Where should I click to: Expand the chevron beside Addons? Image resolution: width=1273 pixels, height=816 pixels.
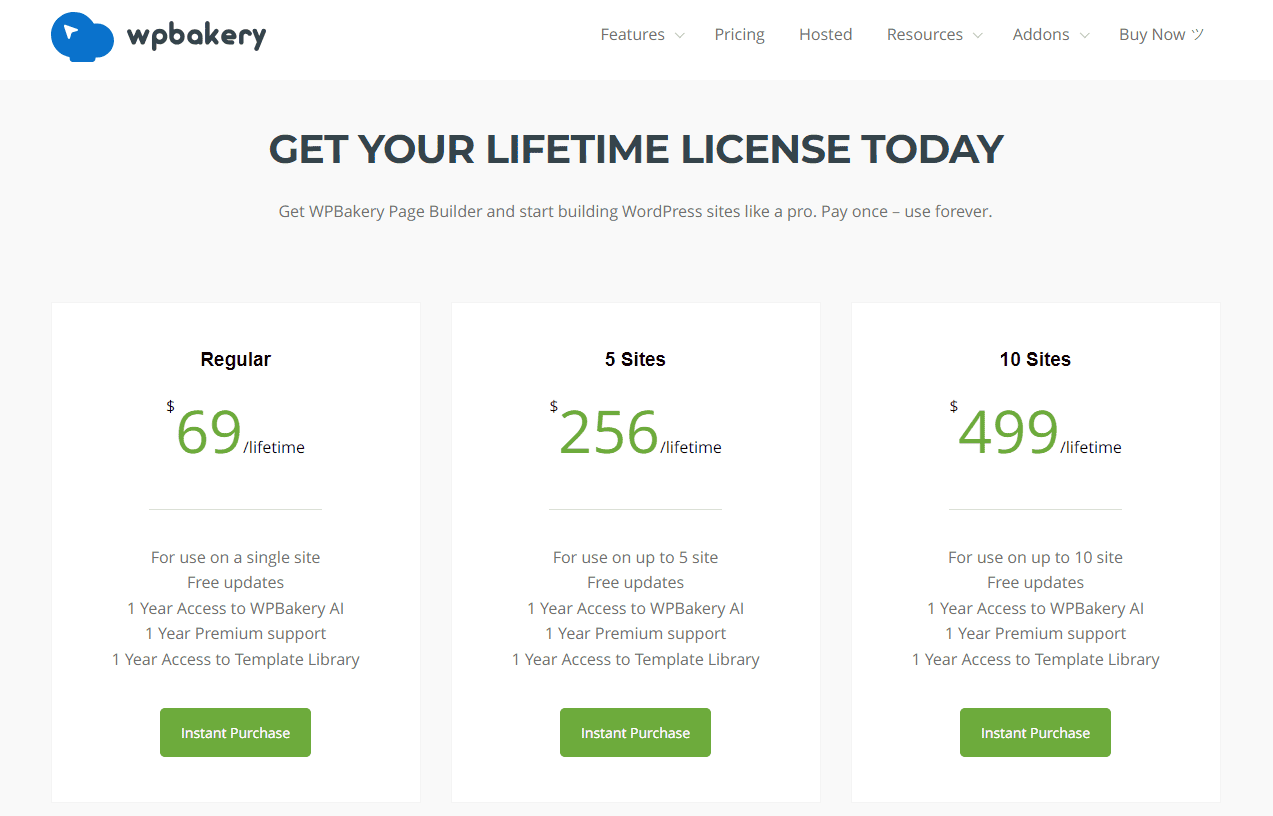pyautogui.click(x=1084, y=36)
